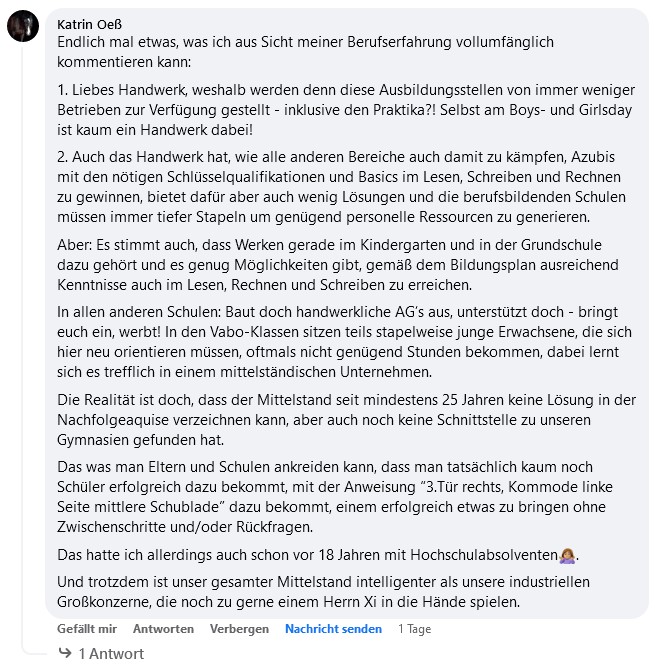Image resolution: width=655 pixels, height=666 pixels.
Task: Hide the comment using Verbergen
Action: tap(239, 629)
